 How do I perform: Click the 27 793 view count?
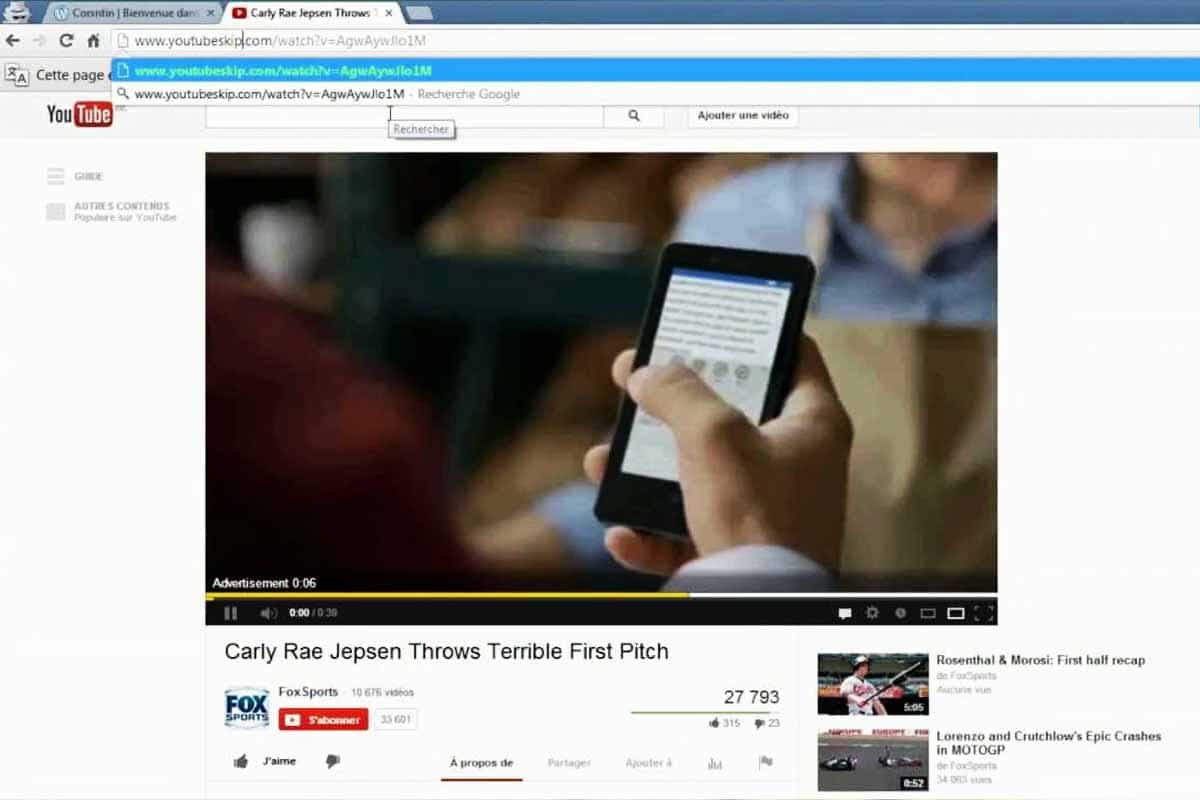click(751, 697)
